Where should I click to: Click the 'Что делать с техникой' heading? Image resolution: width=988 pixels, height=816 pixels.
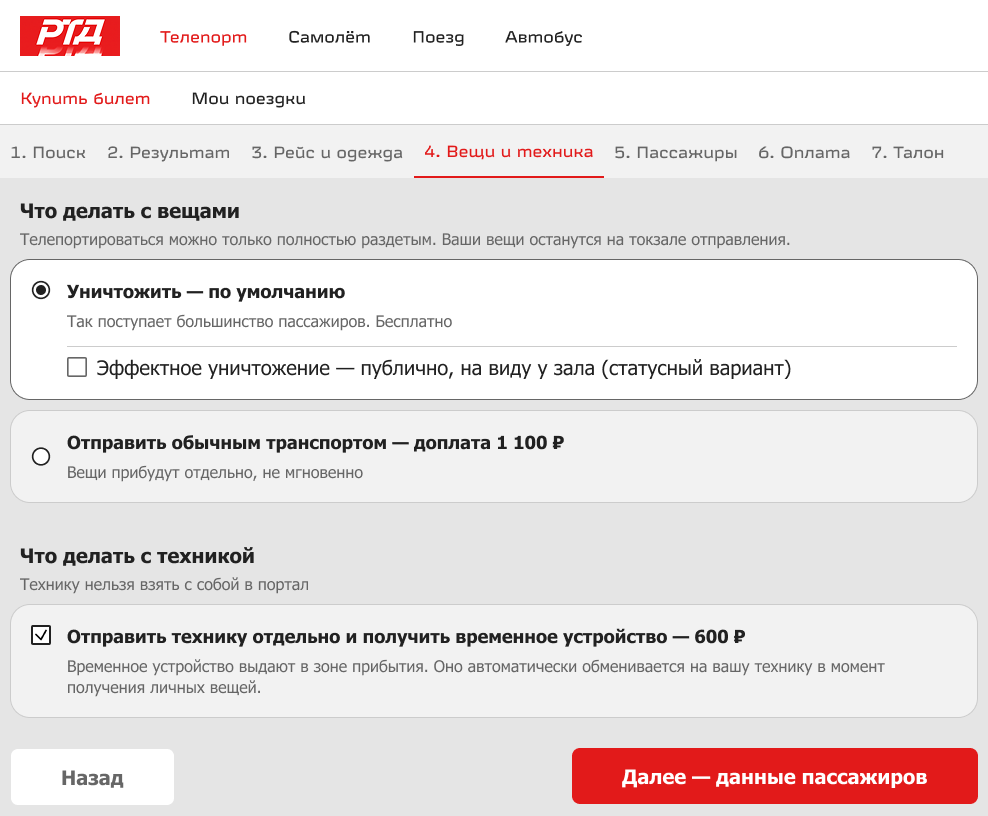coord(137,556)
